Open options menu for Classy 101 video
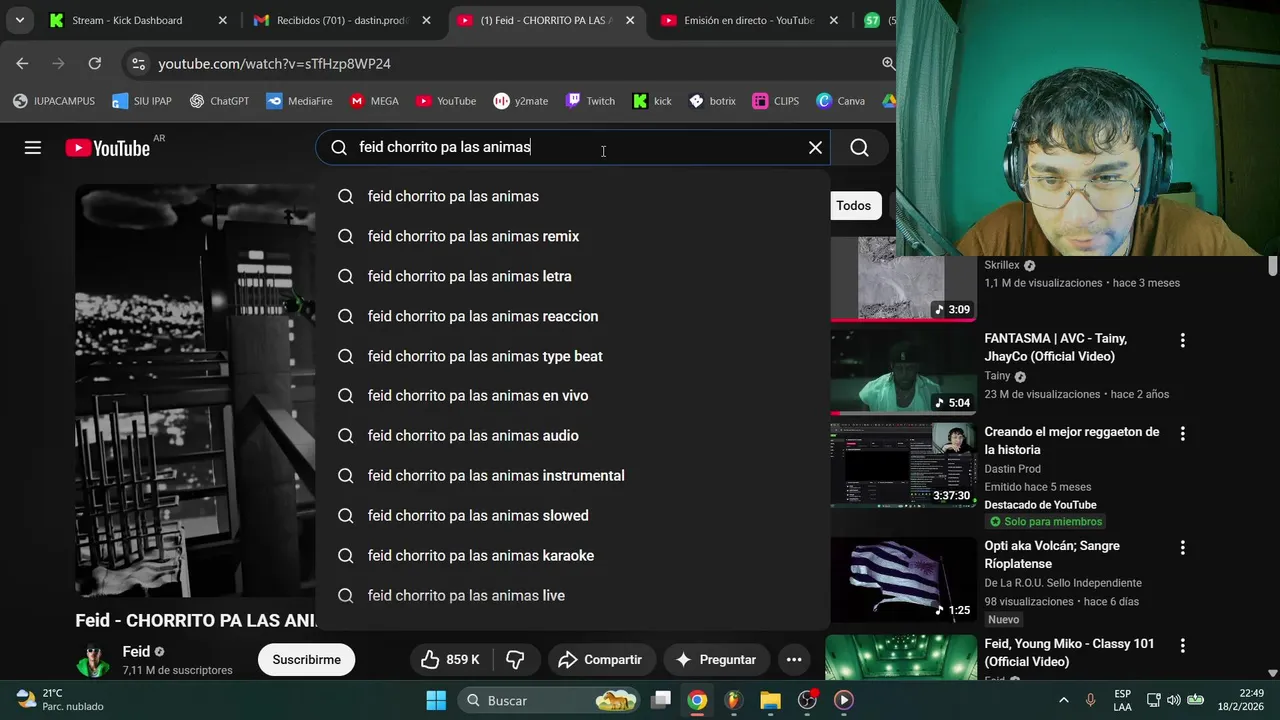The image size is (1280, 720). pos(1182,646)
